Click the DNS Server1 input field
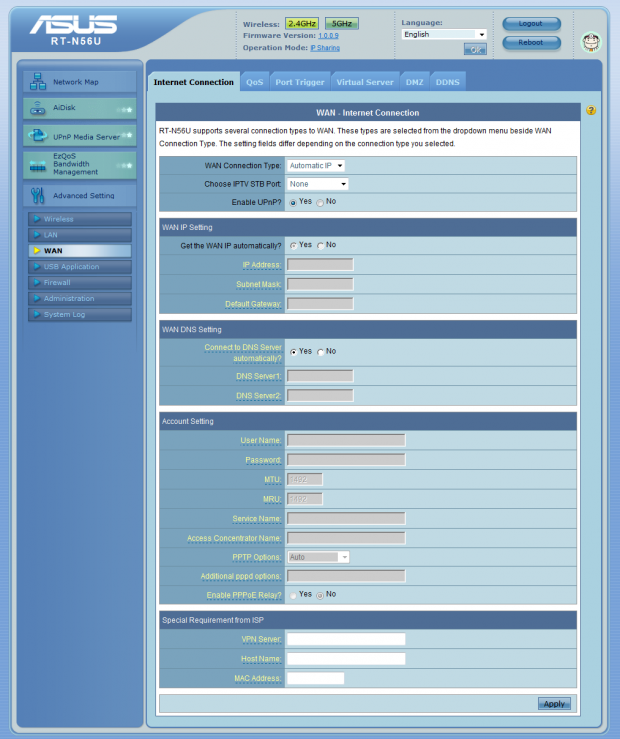 (320, 376)
